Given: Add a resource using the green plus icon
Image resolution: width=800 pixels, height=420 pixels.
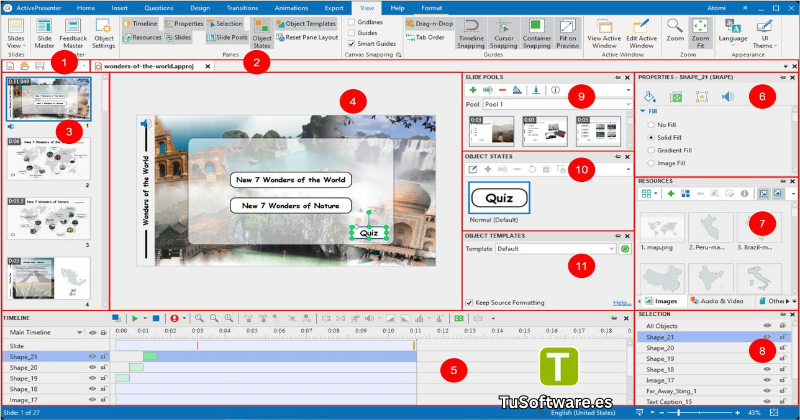Looking at the screenshot, I should point(670,193).
